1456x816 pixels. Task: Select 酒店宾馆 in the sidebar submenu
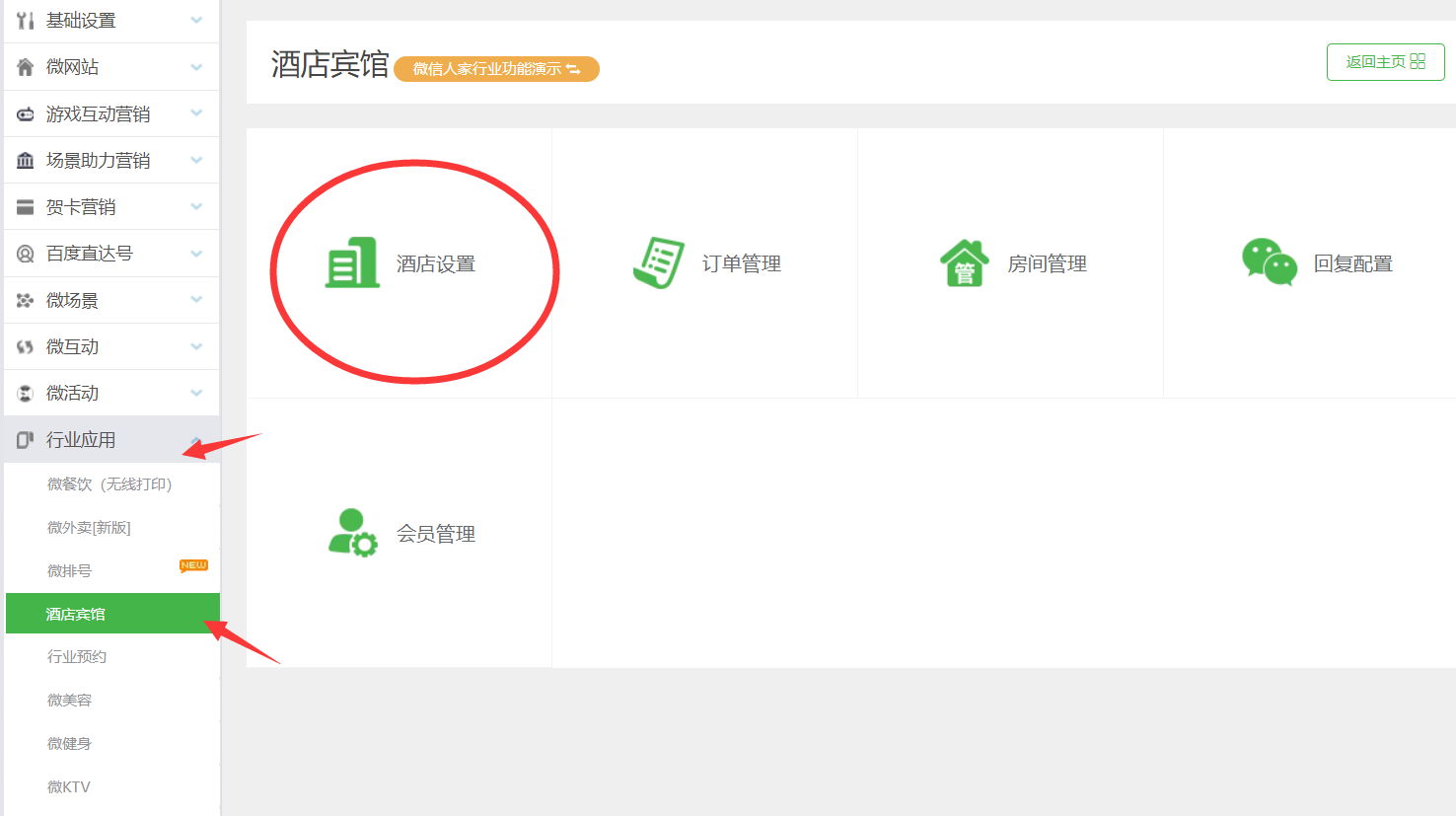coord(76,614)
